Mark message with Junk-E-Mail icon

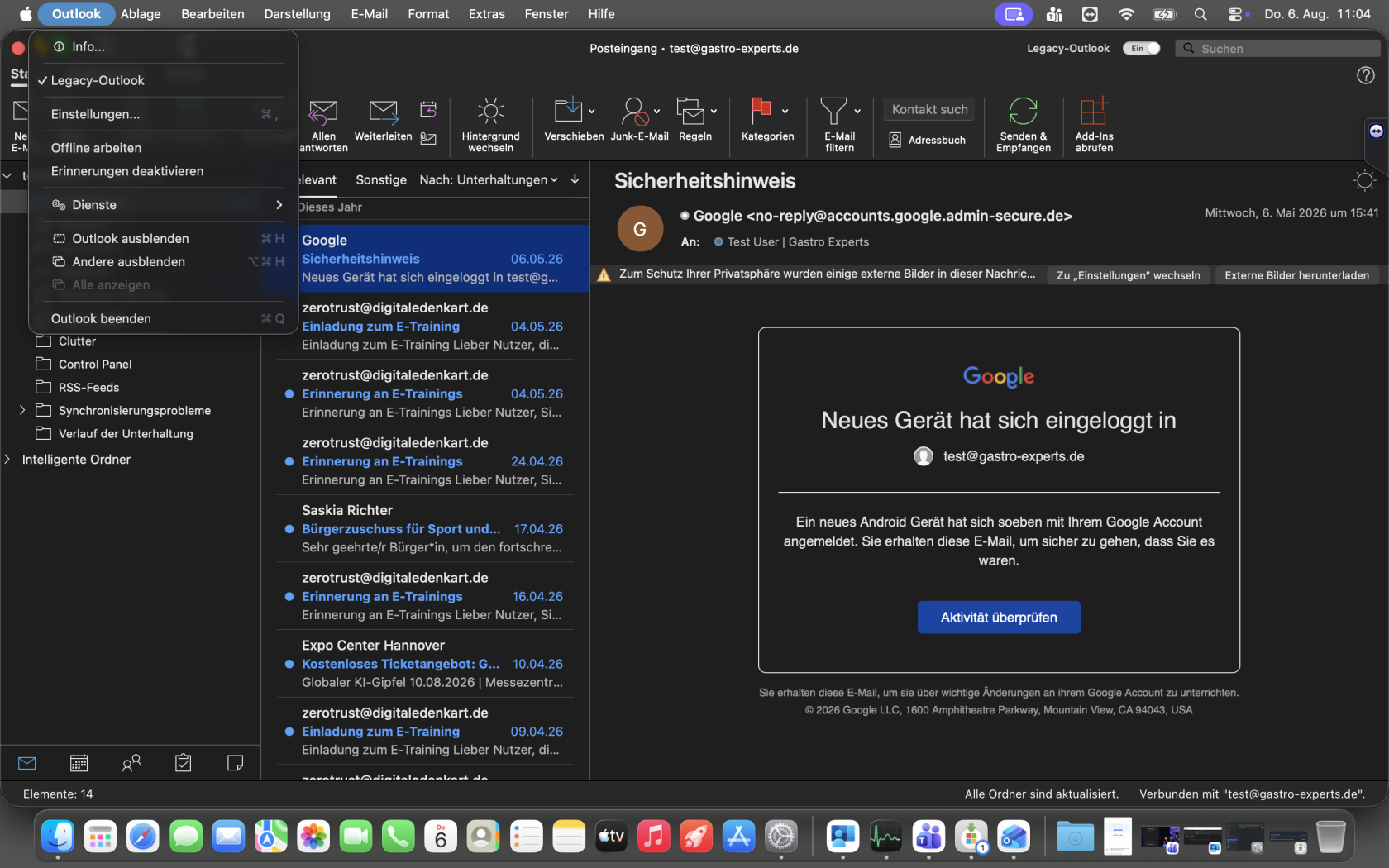pyautogui.click(x=635, y=111)
